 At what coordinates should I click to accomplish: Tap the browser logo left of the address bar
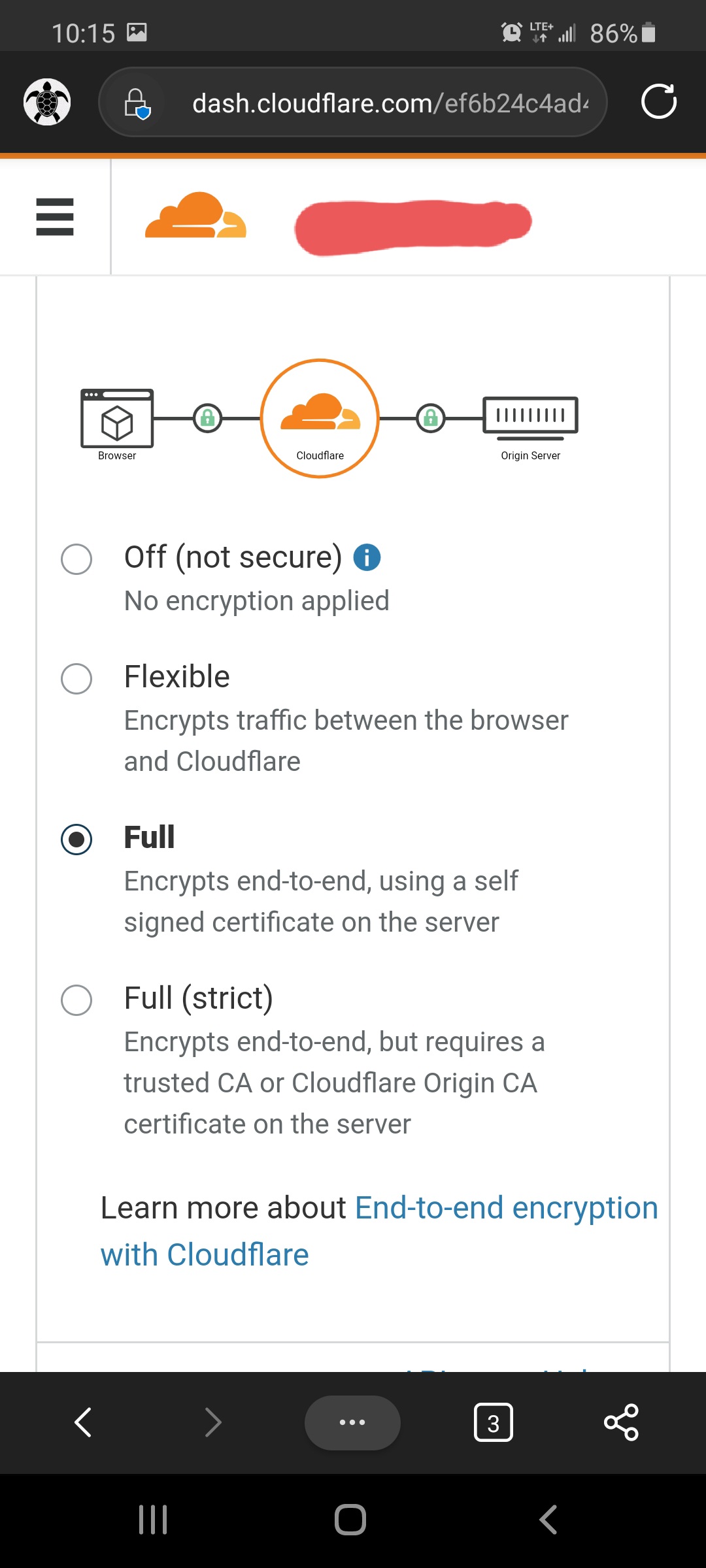47,102
